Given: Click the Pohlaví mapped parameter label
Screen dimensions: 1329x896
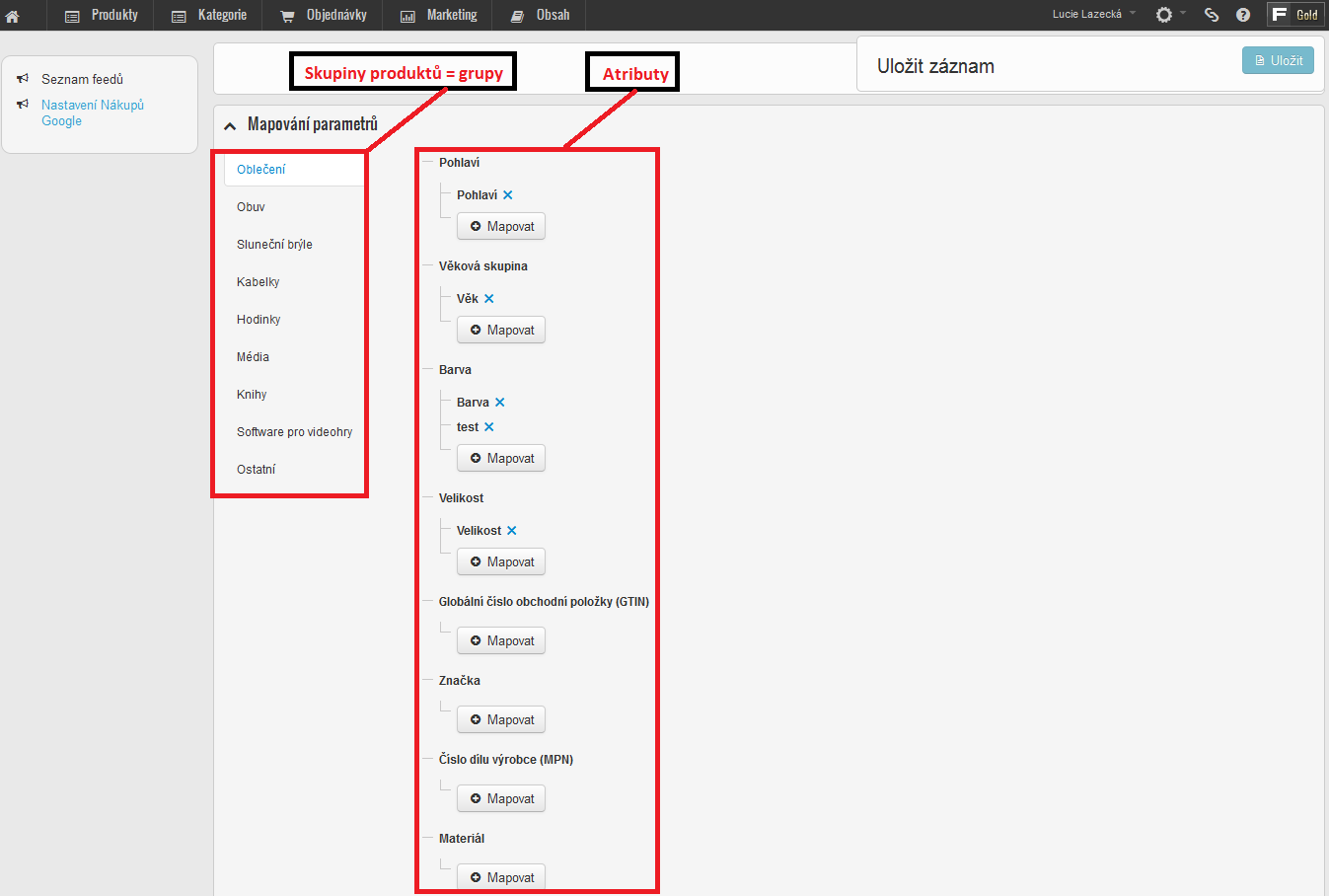Looking at the screenshot, I should [x=477, y=195].
